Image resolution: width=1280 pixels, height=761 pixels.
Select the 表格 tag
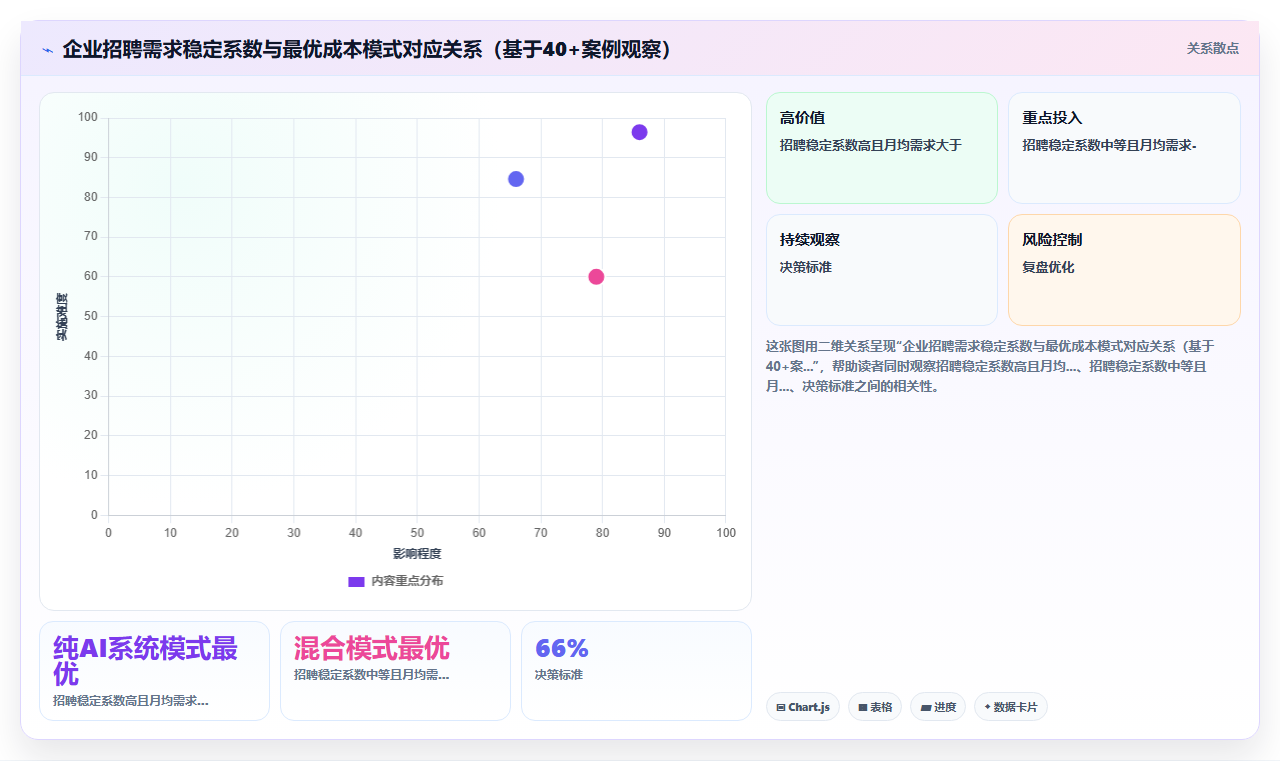[x=875, y=707]
